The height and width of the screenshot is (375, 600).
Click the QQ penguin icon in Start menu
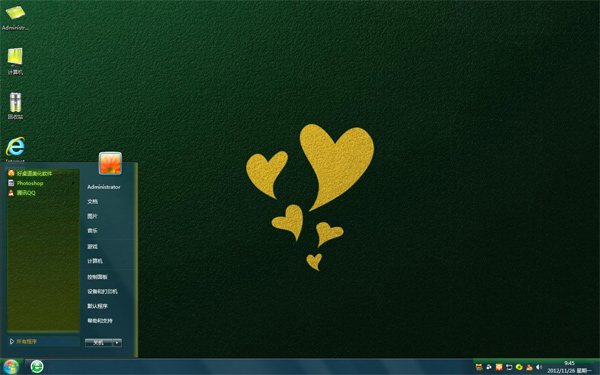point(11,193)
